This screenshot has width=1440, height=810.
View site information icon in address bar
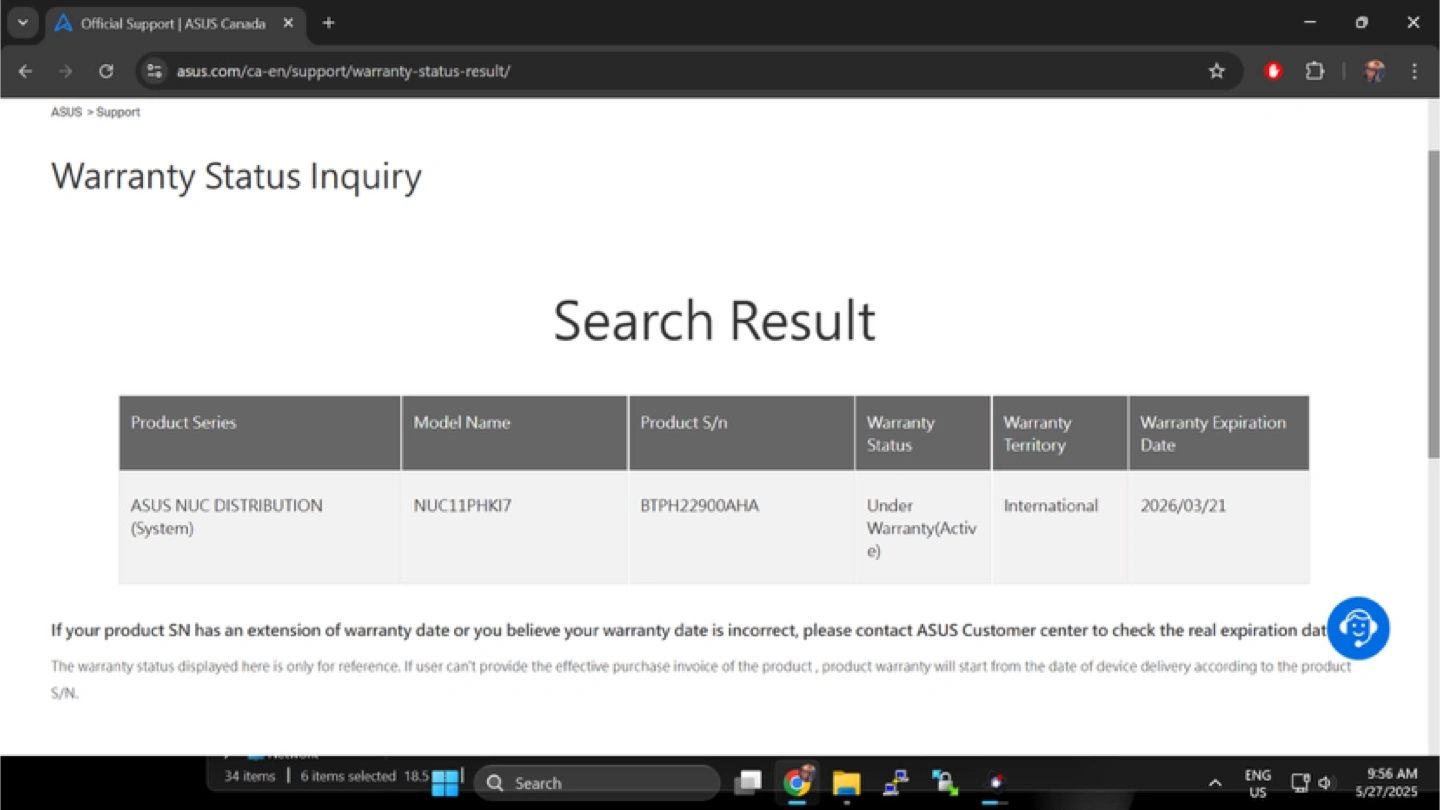154,71
